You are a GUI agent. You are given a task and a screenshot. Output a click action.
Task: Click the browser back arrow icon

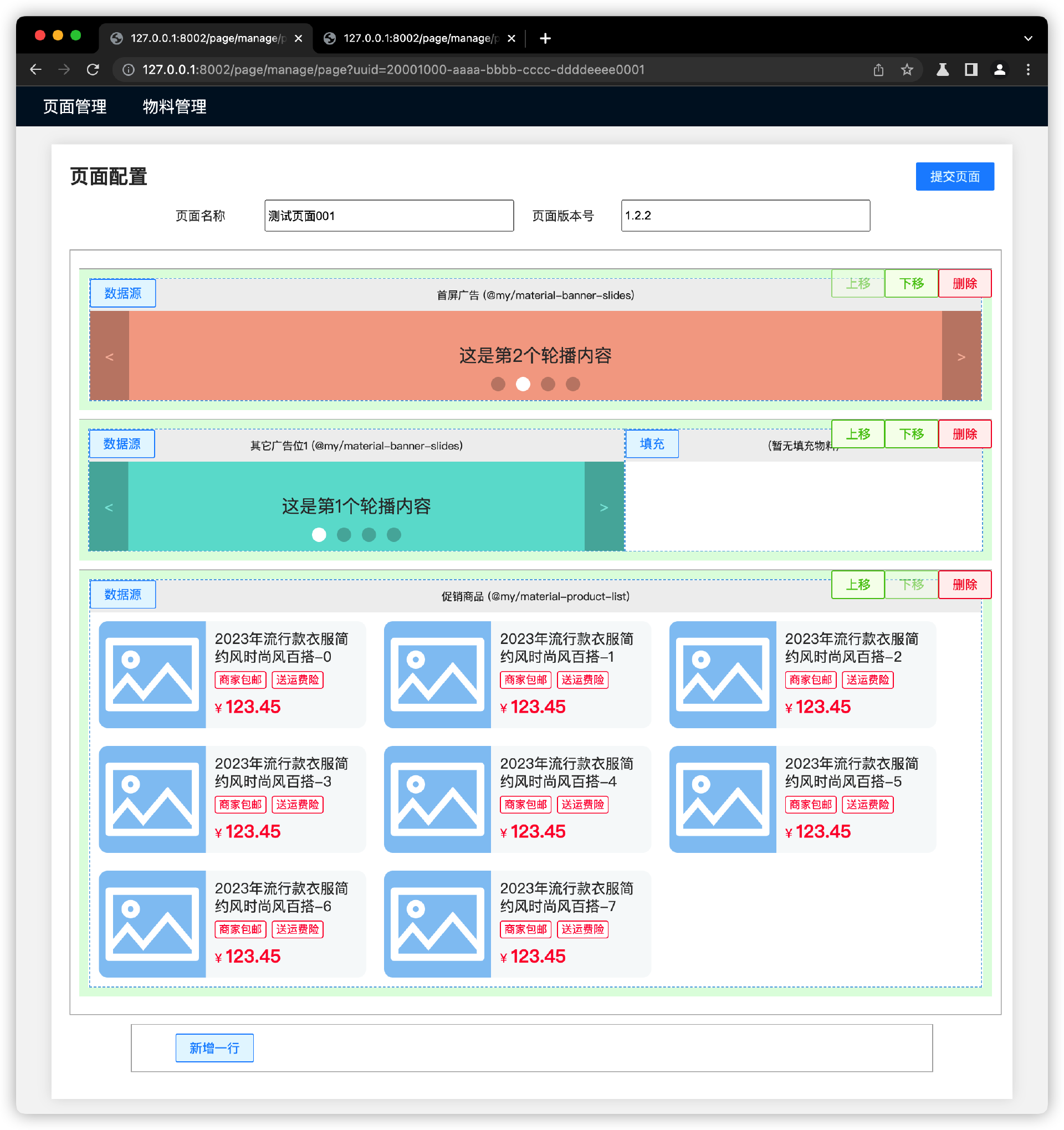tap(36, 69)
